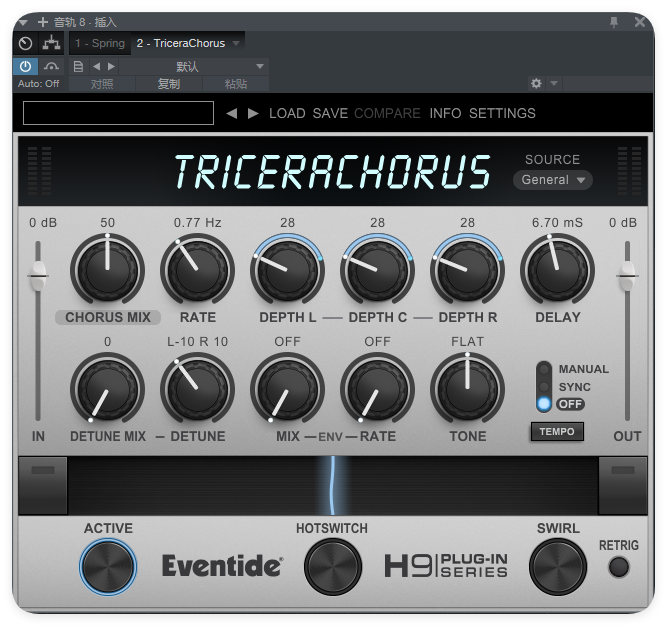Click the DEPTH L knob

coord(287,270)
